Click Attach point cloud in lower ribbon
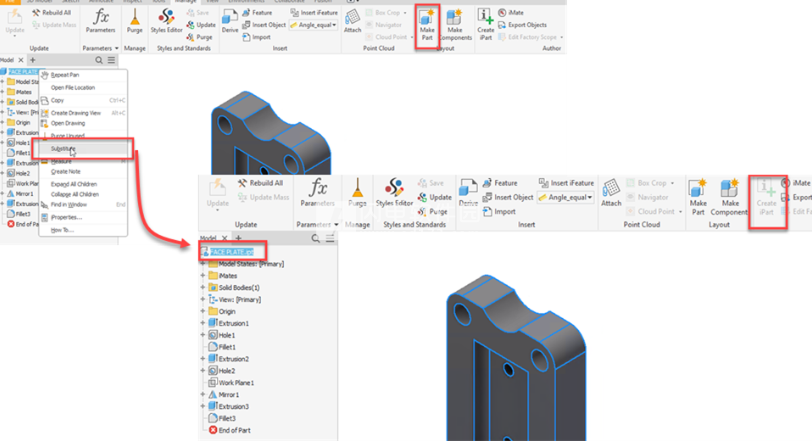Screen dimensions: 812x441 (x=611, y=192)
